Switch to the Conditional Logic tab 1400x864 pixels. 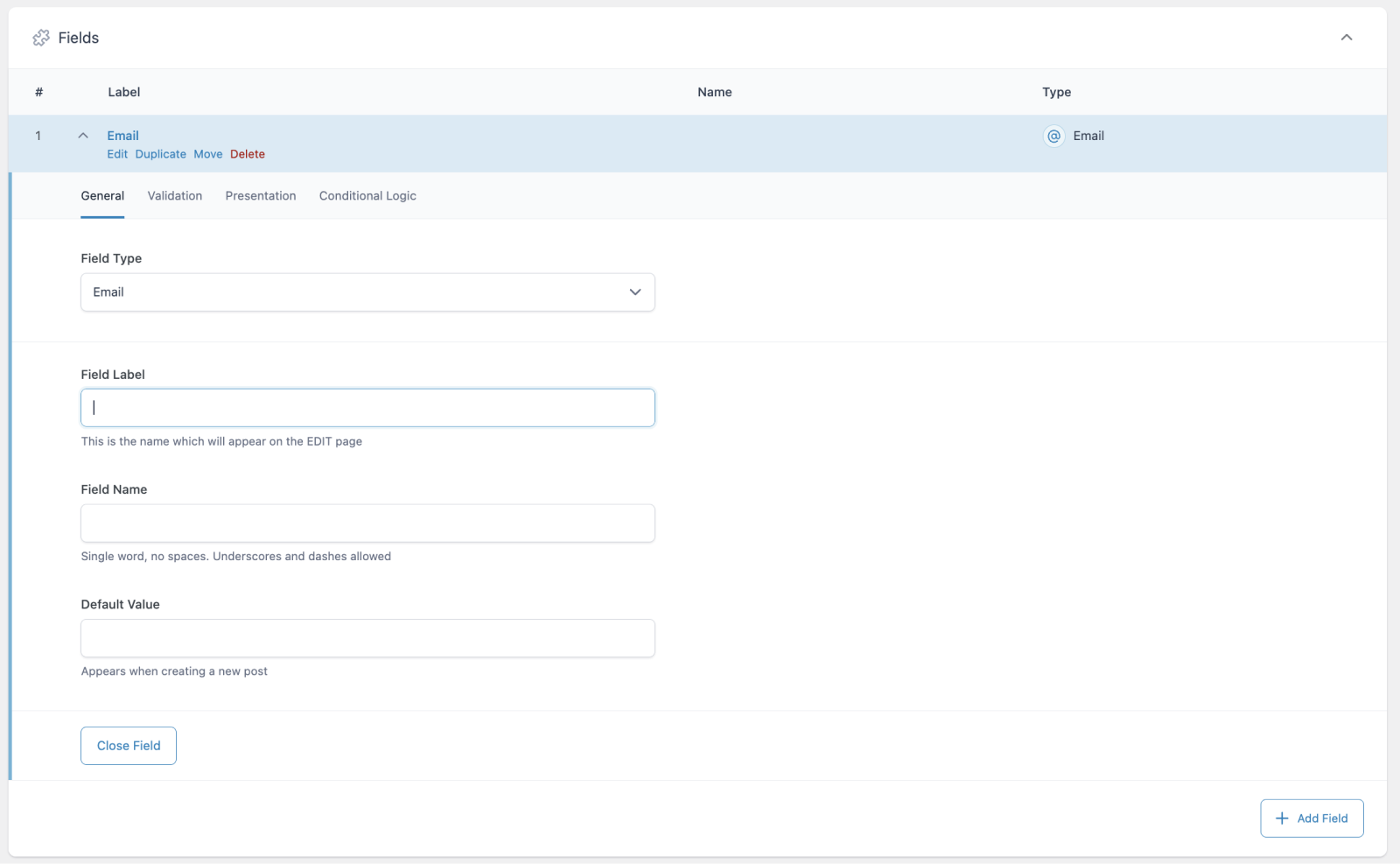pyautogui.click(x=367, y=195)
